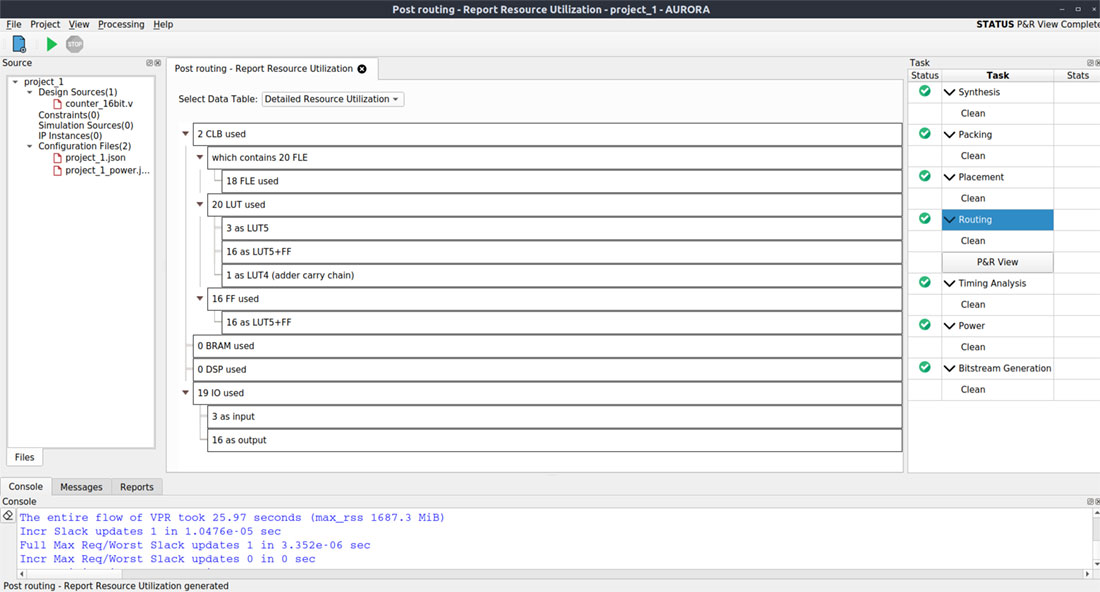Select the Files tab in Source panel
The image size is (1100, 592).
pyautogui.click(x=25, y=457)
